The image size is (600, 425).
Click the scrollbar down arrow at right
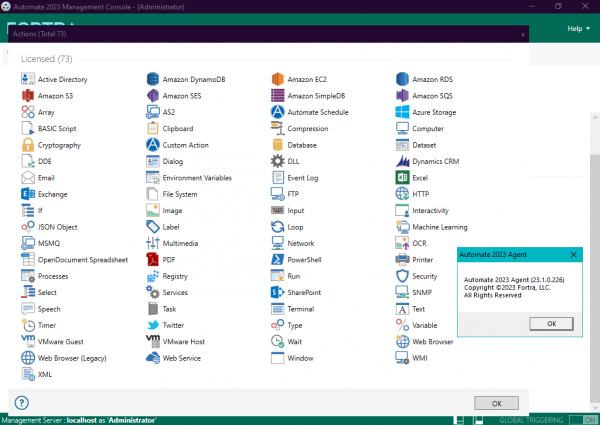594,407
